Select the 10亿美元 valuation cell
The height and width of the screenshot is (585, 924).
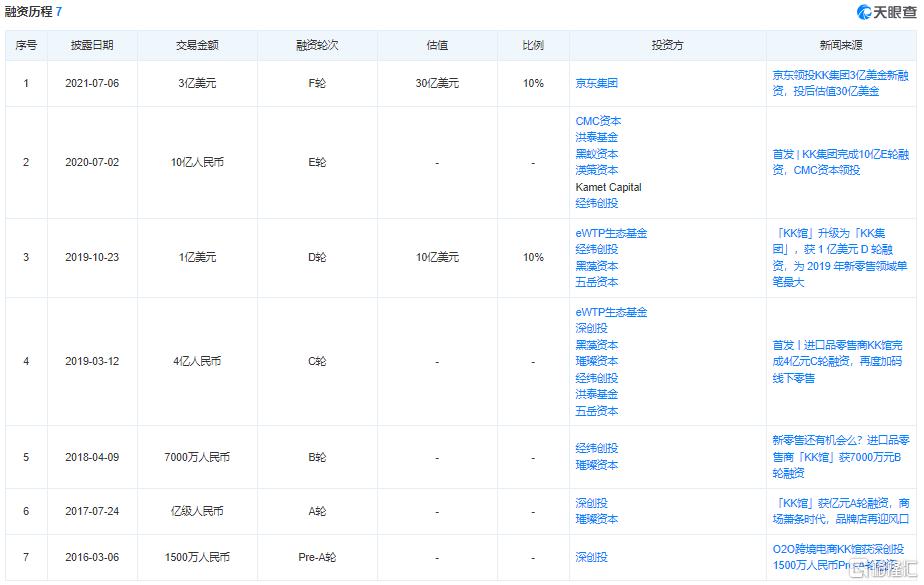click(x=437, y=257)
